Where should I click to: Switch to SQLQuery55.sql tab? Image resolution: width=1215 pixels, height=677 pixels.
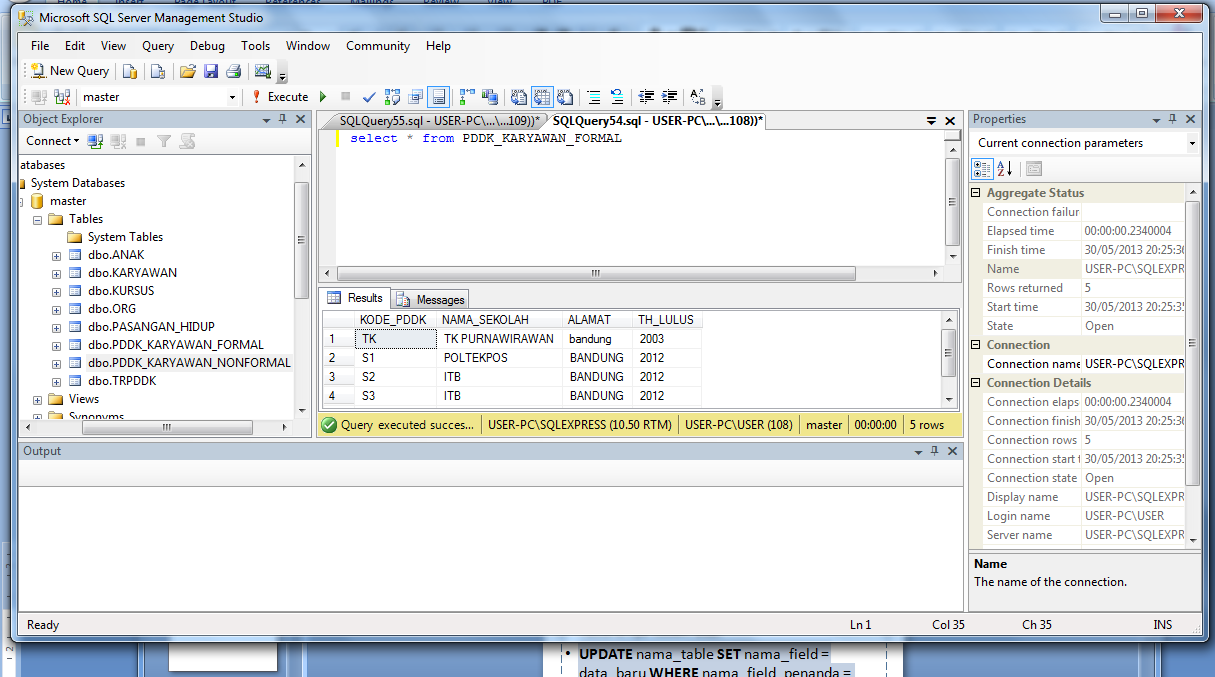[x=438, y=120]
